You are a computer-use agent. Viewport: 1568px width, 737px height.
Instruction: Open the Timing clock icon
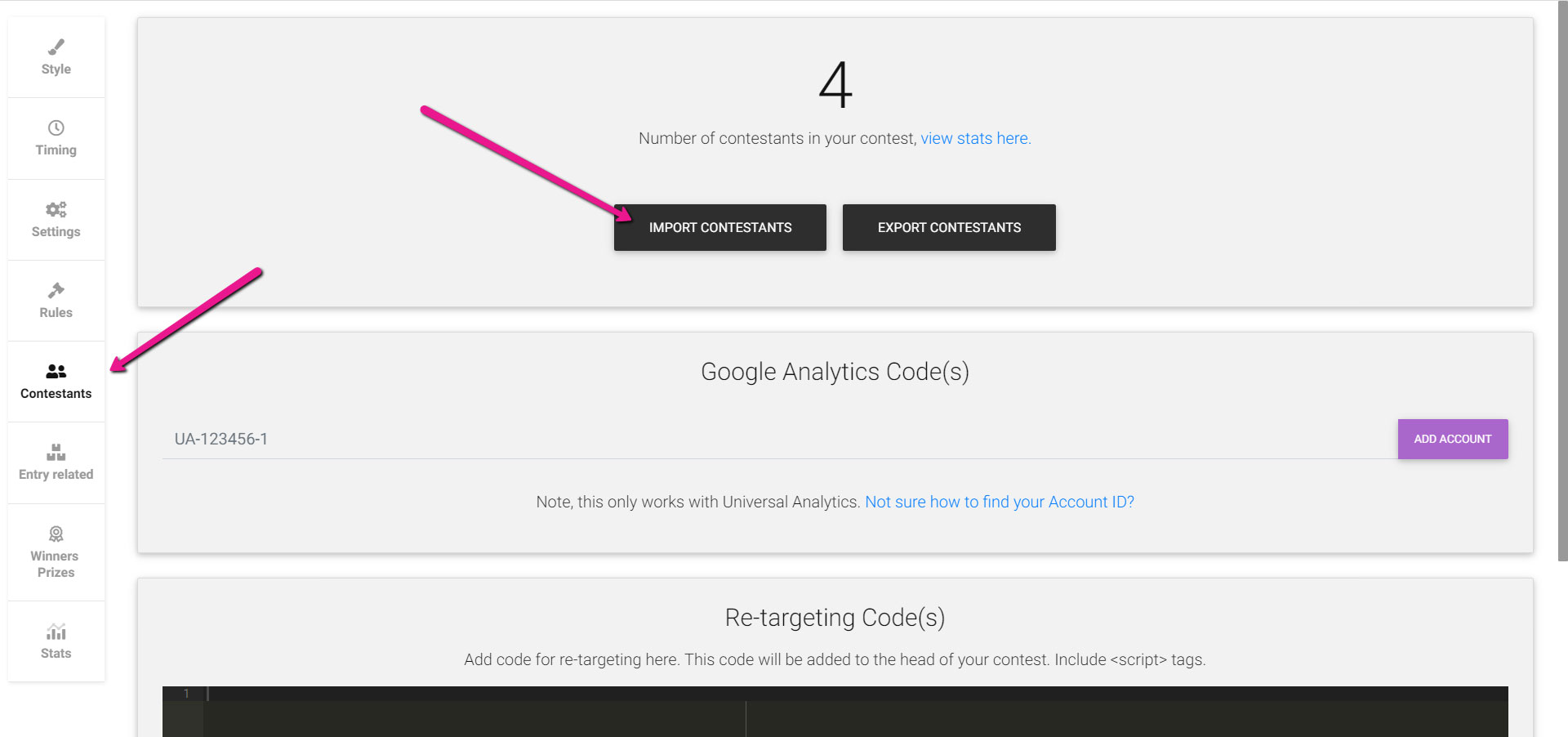(x=56, y=127)
